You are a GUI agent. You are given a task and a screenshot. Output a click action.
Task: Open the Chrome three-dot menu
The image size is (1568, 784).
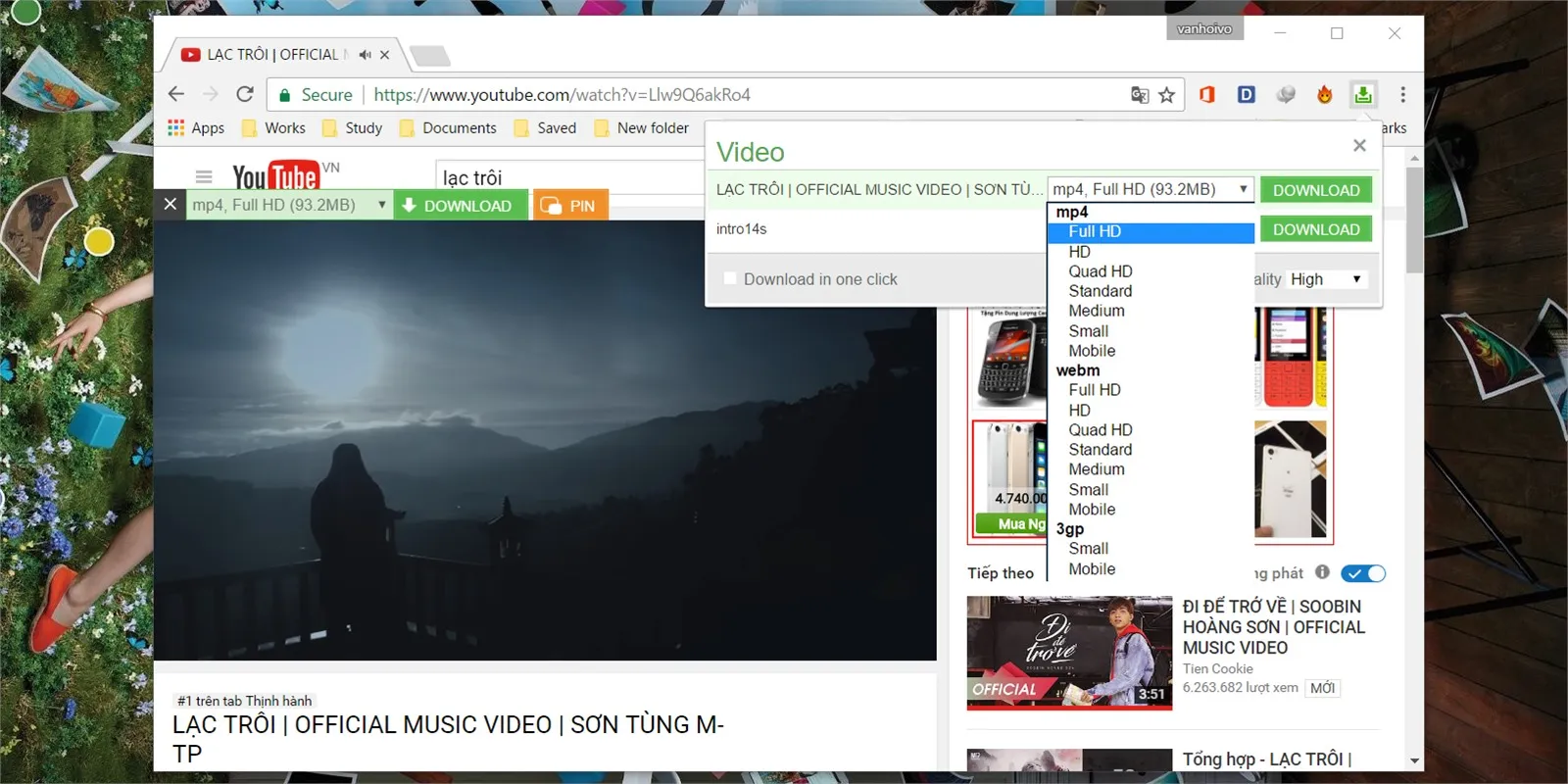(1402, 94)
